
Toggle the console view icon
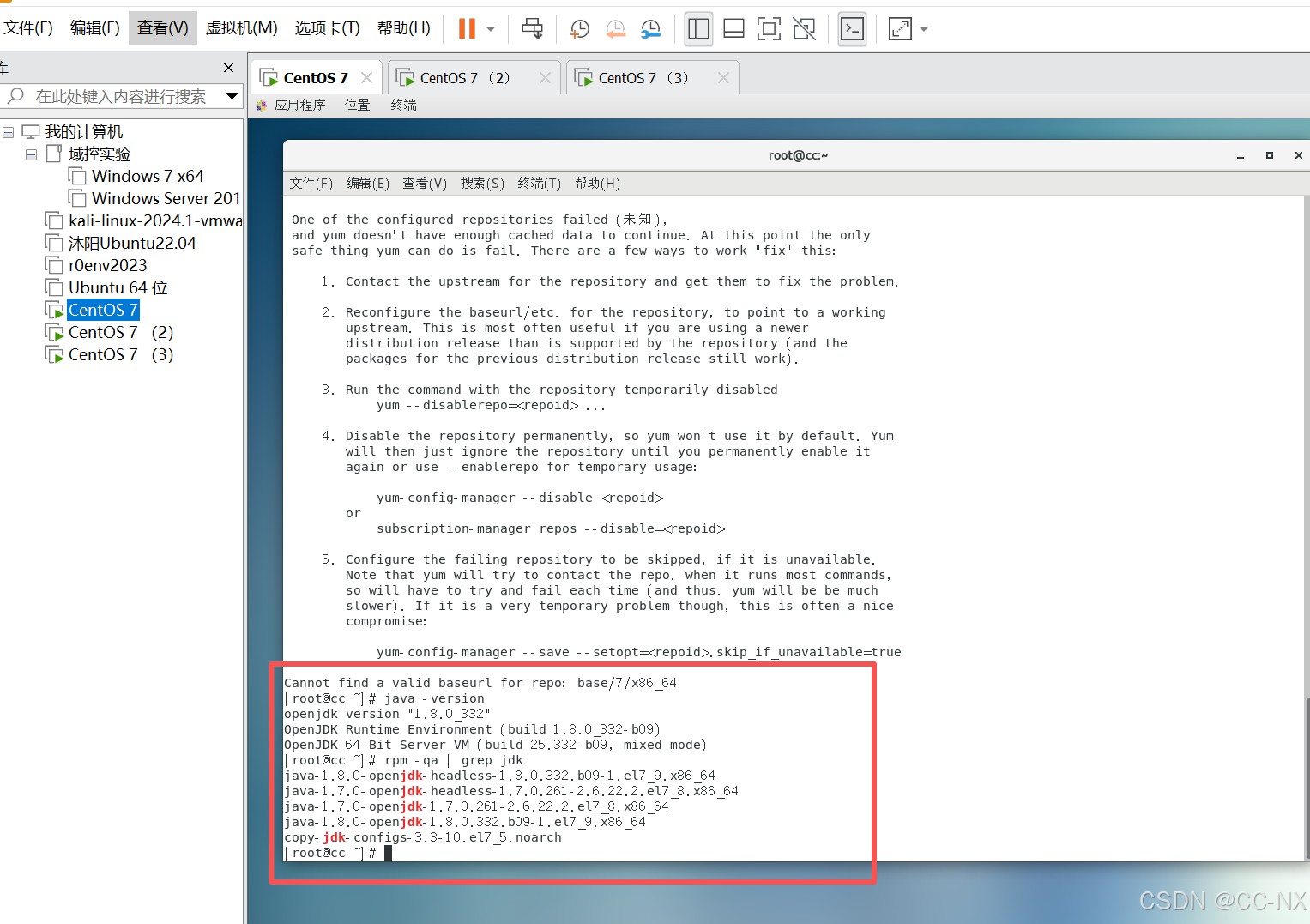[x=852, y=28]
